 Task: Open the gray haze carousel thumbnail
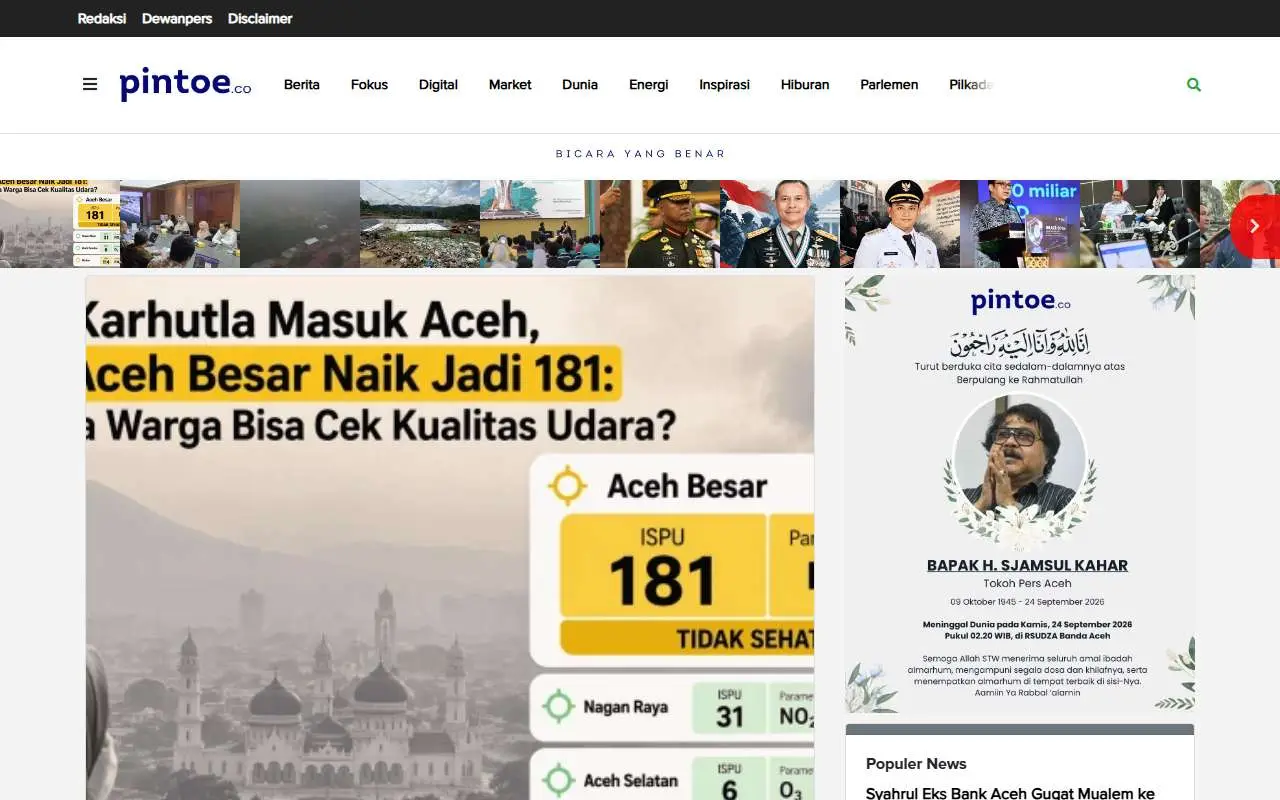pos(300,224)
